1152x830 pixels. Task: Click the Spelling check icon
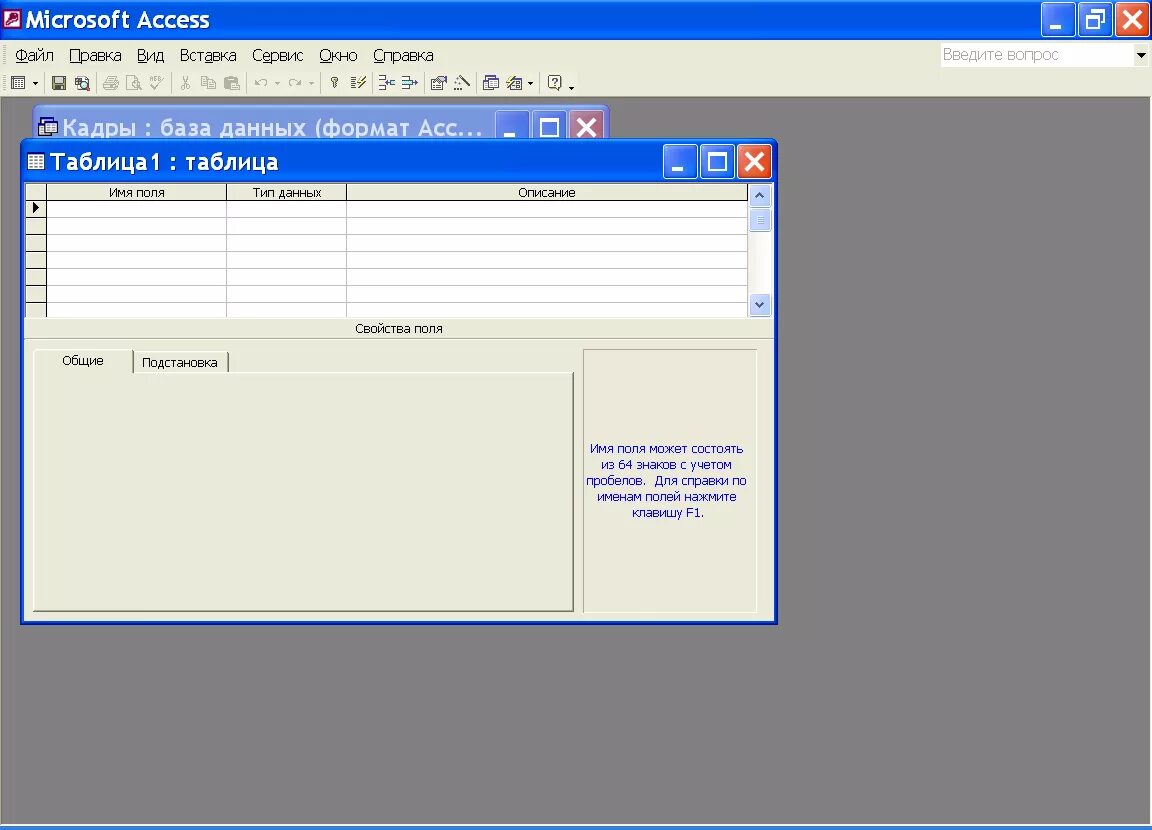pos(156,83)
